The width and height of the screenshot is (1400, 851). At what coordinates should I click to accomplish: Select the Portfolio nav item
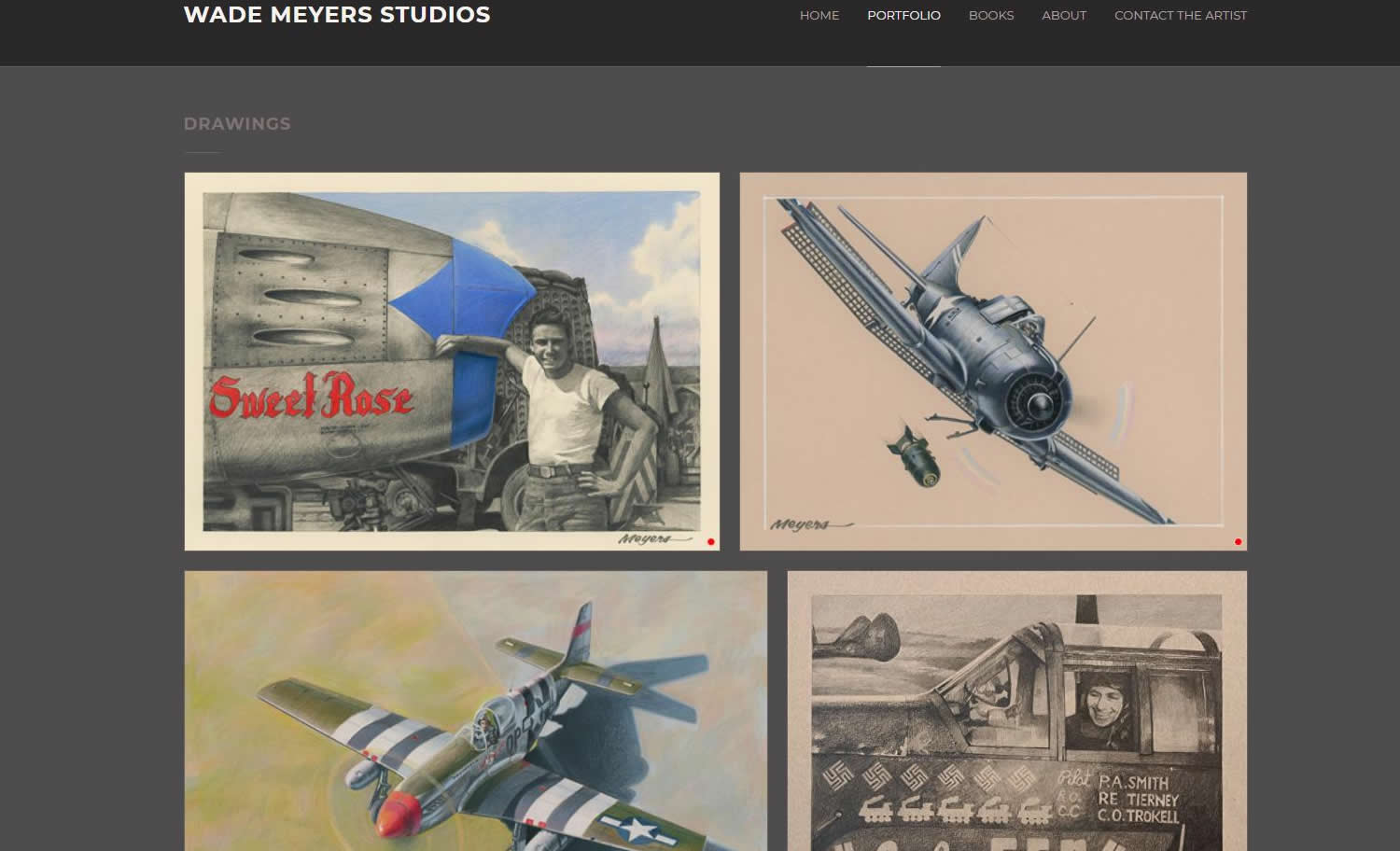[903, 15]
